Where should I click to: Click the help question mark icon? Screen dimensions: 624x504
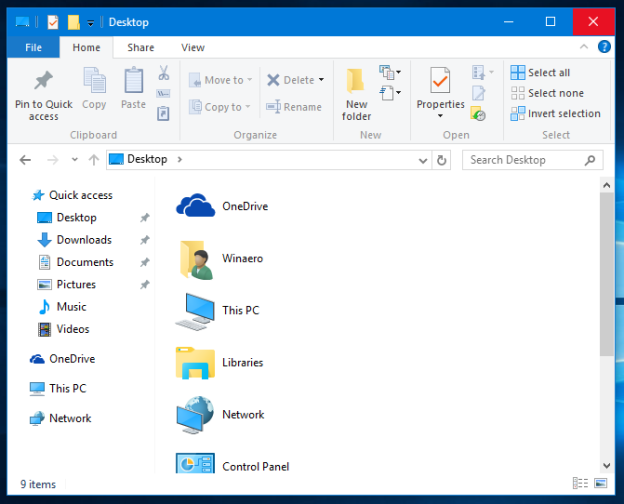(x=604, y=47)
